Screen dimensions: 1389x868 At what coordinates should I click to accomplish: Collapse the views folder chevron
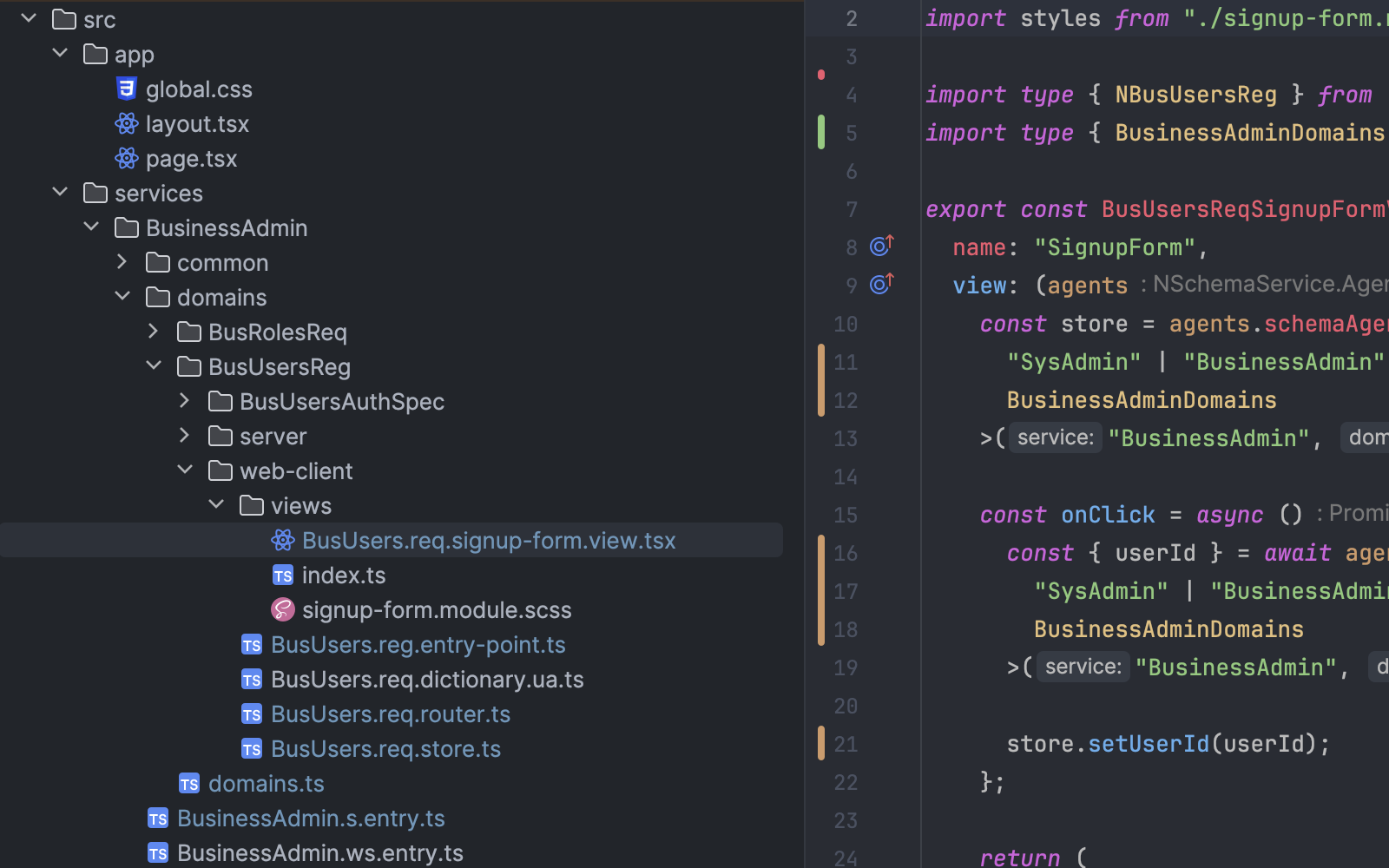pyautogui.click(x=216, y=504)
